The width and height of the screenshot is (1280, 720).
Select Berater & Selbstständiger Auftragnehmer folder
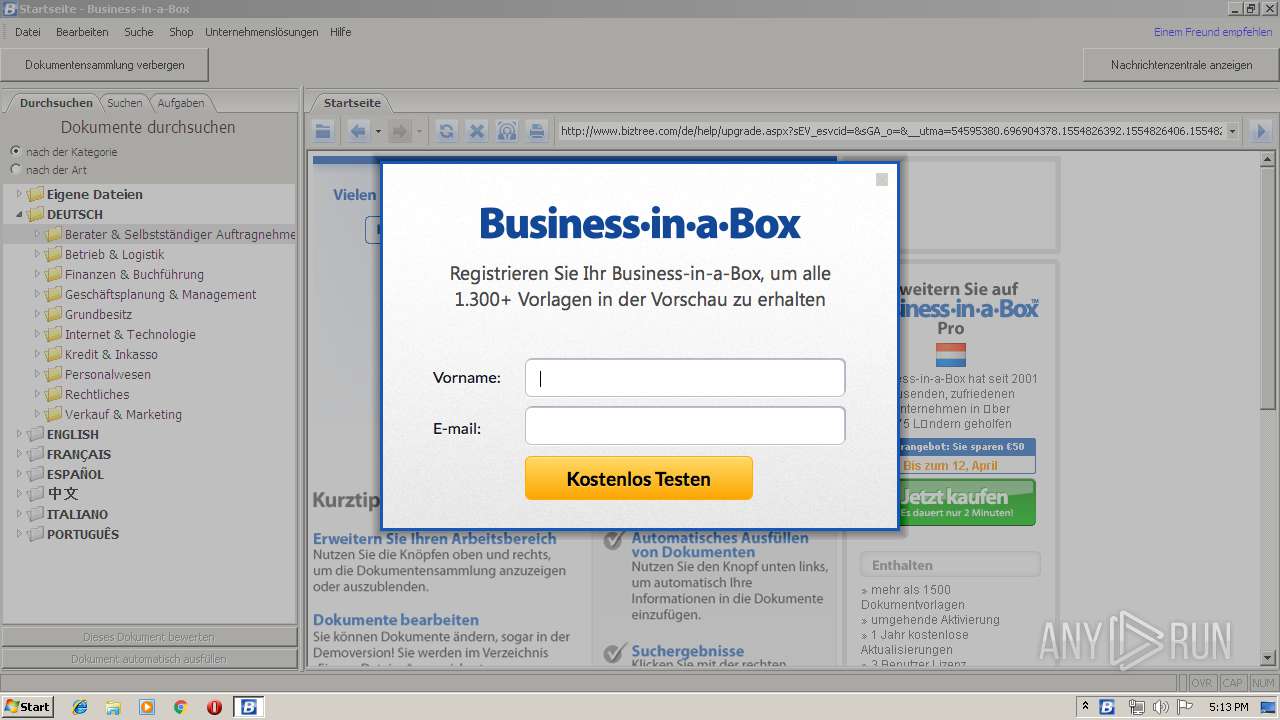coord(180,234)
